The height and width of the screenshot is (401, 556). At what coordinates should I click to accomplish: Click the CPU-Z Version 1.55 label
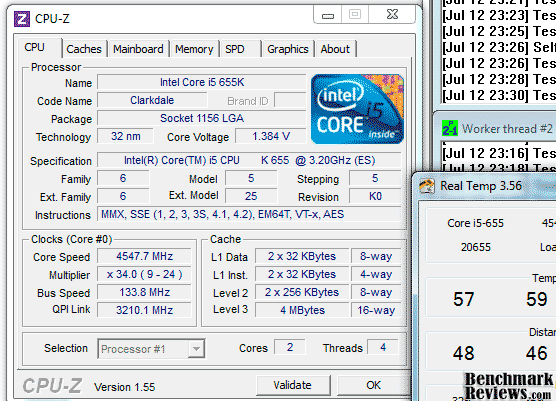124,387
